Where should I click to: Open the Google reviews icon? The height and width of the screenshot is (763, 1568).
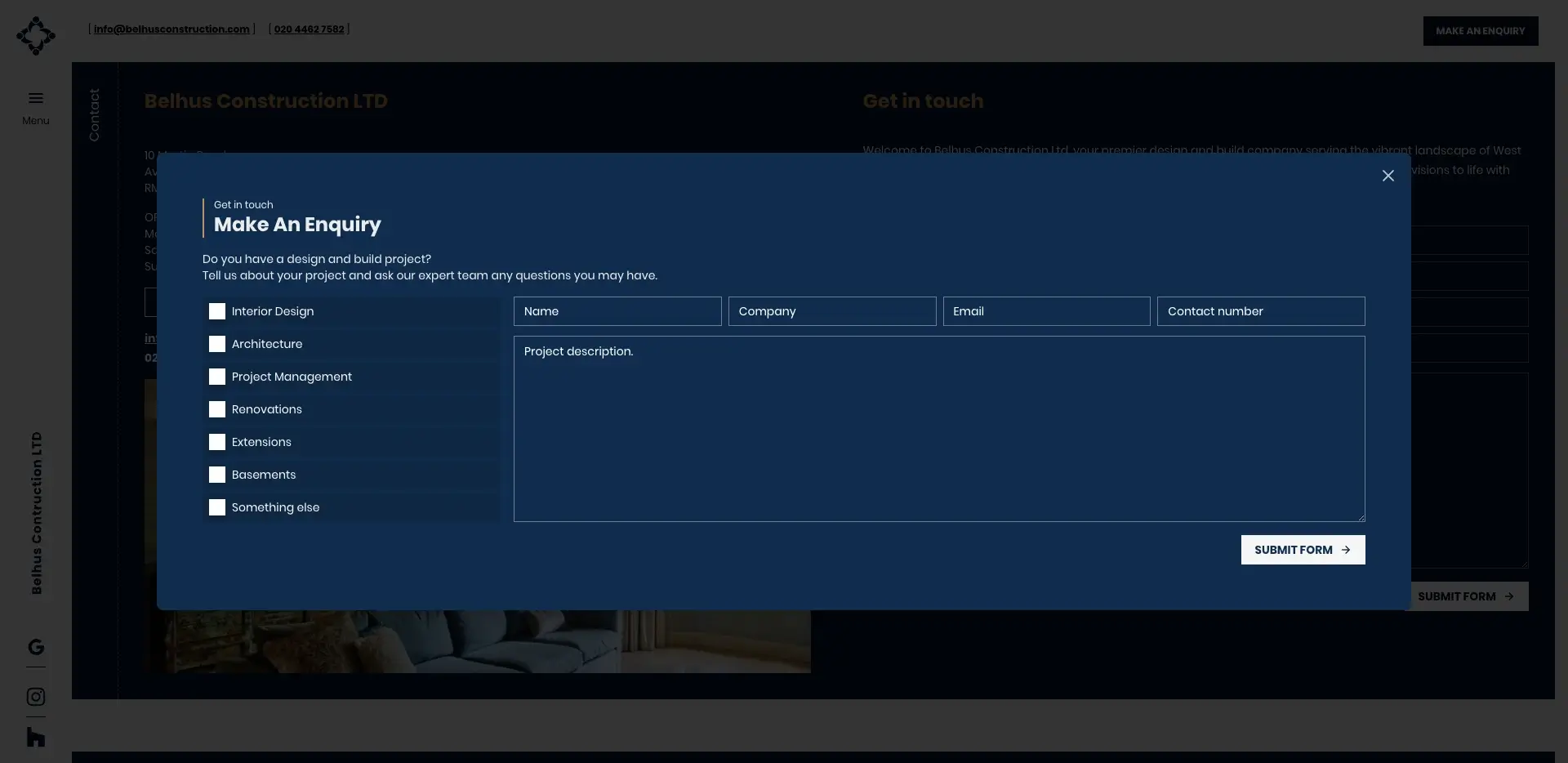coord(36,647)
